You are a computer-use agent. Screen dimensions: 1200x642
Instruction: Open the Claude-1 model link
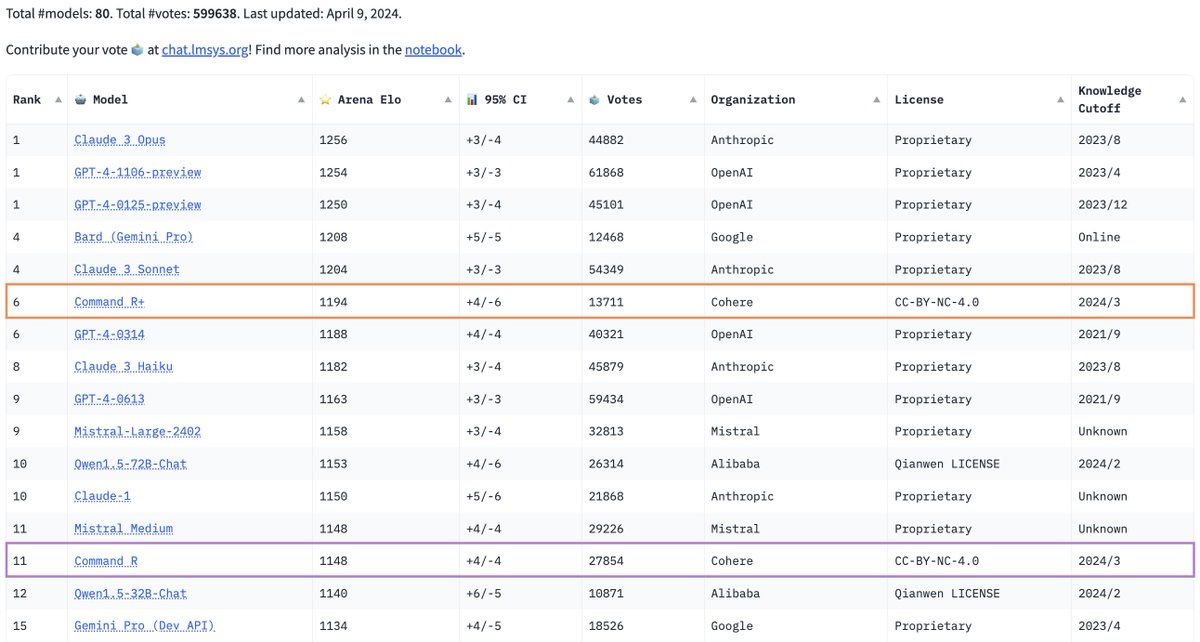[102, 496]
